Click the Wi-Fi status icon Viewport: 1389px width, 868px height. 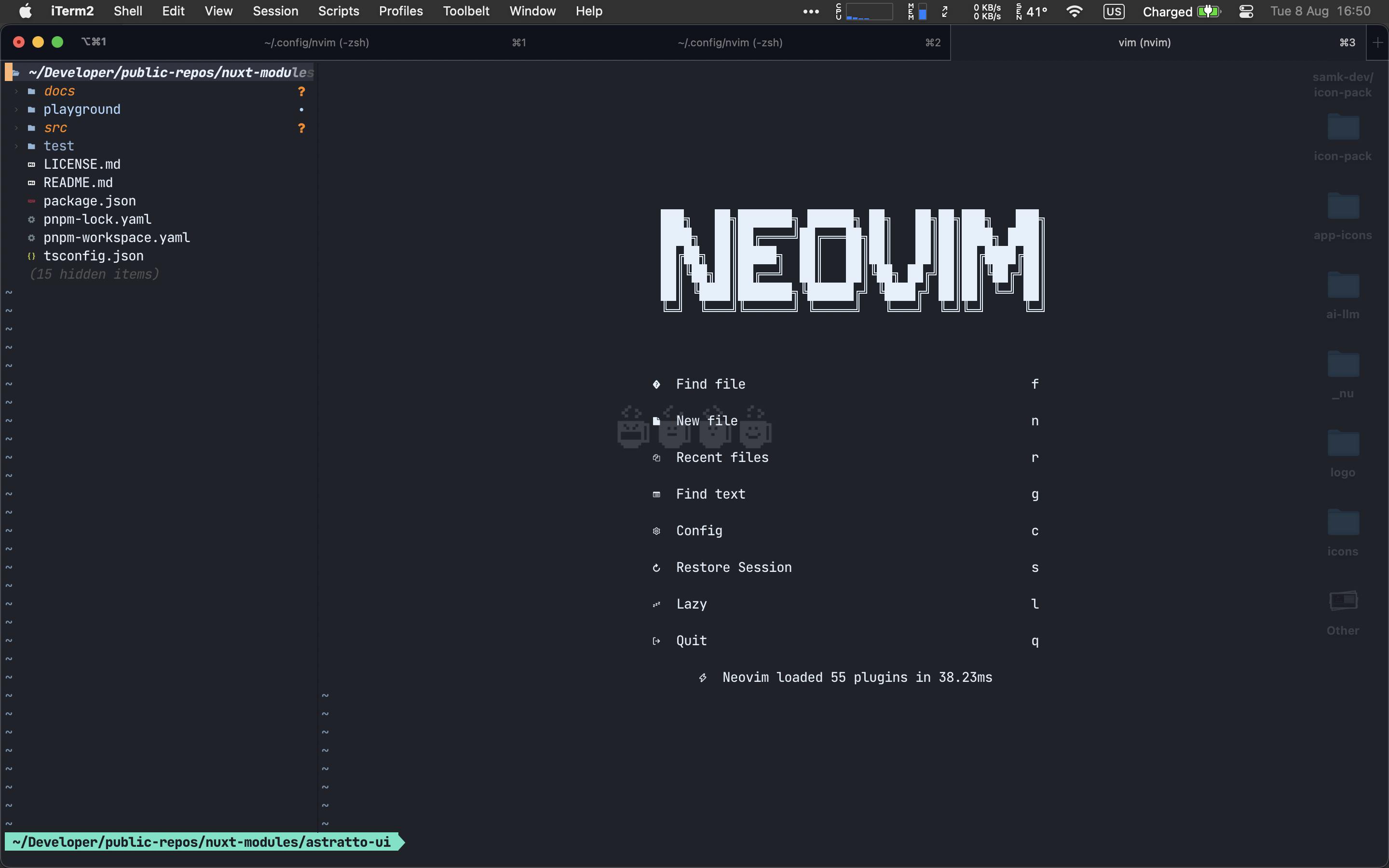pos(1074,12)
